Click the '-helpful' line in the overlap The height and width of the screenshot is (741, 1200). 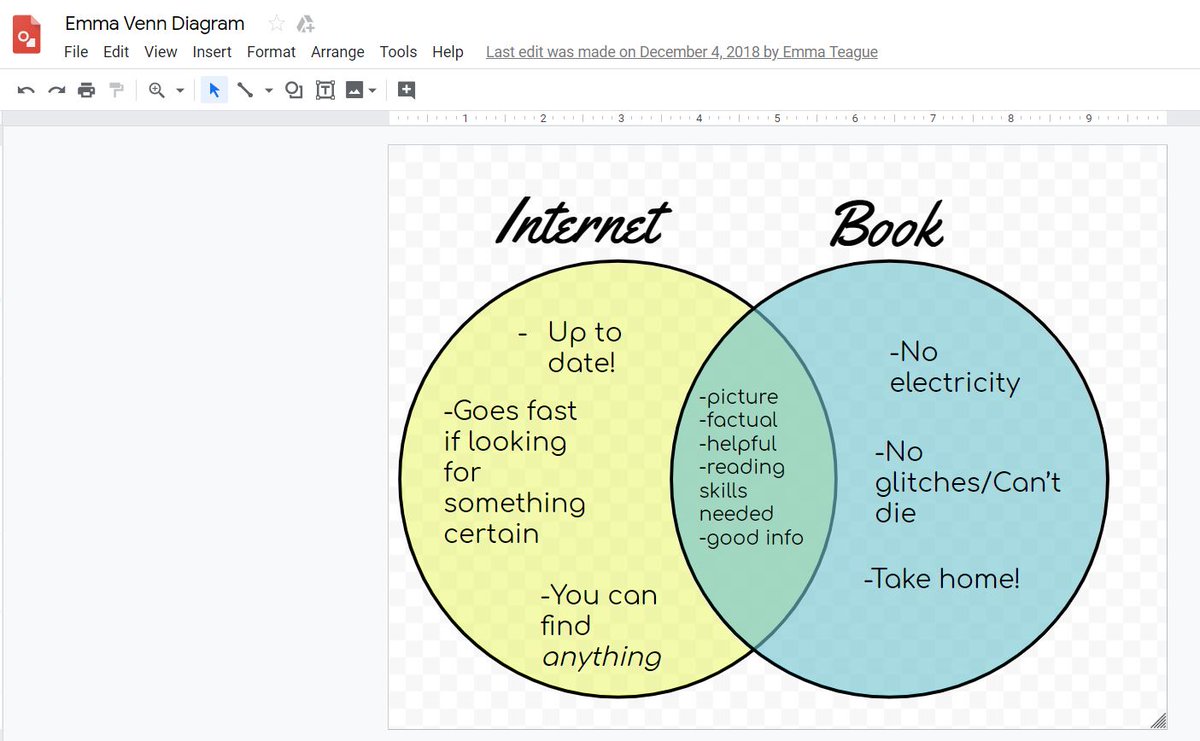(x=737, y=443)
